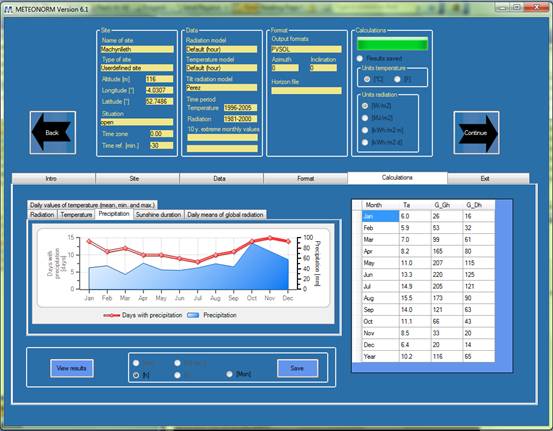Click the Altitude field showing 116
Screen dimensions: 553x431
pyautogui.click(x=159, y=79)
